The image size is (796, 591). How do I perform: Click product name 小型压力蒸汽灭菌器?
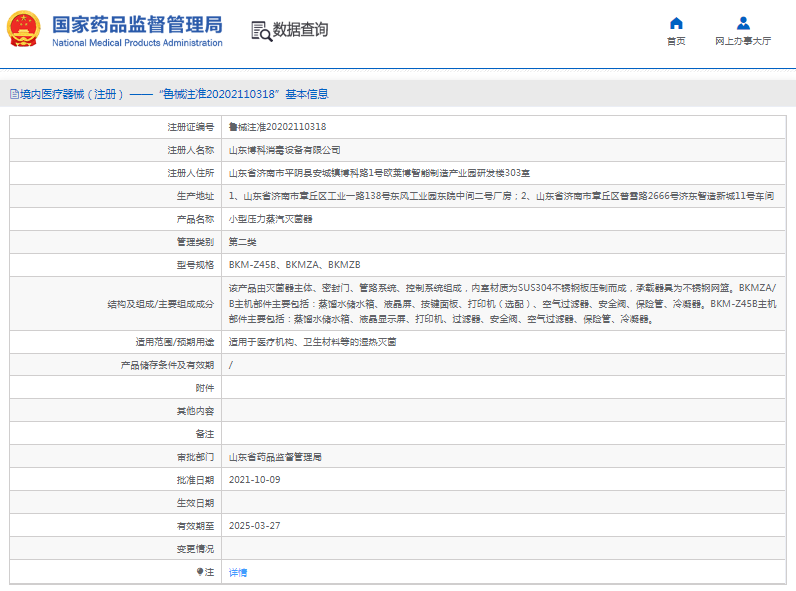271,219
